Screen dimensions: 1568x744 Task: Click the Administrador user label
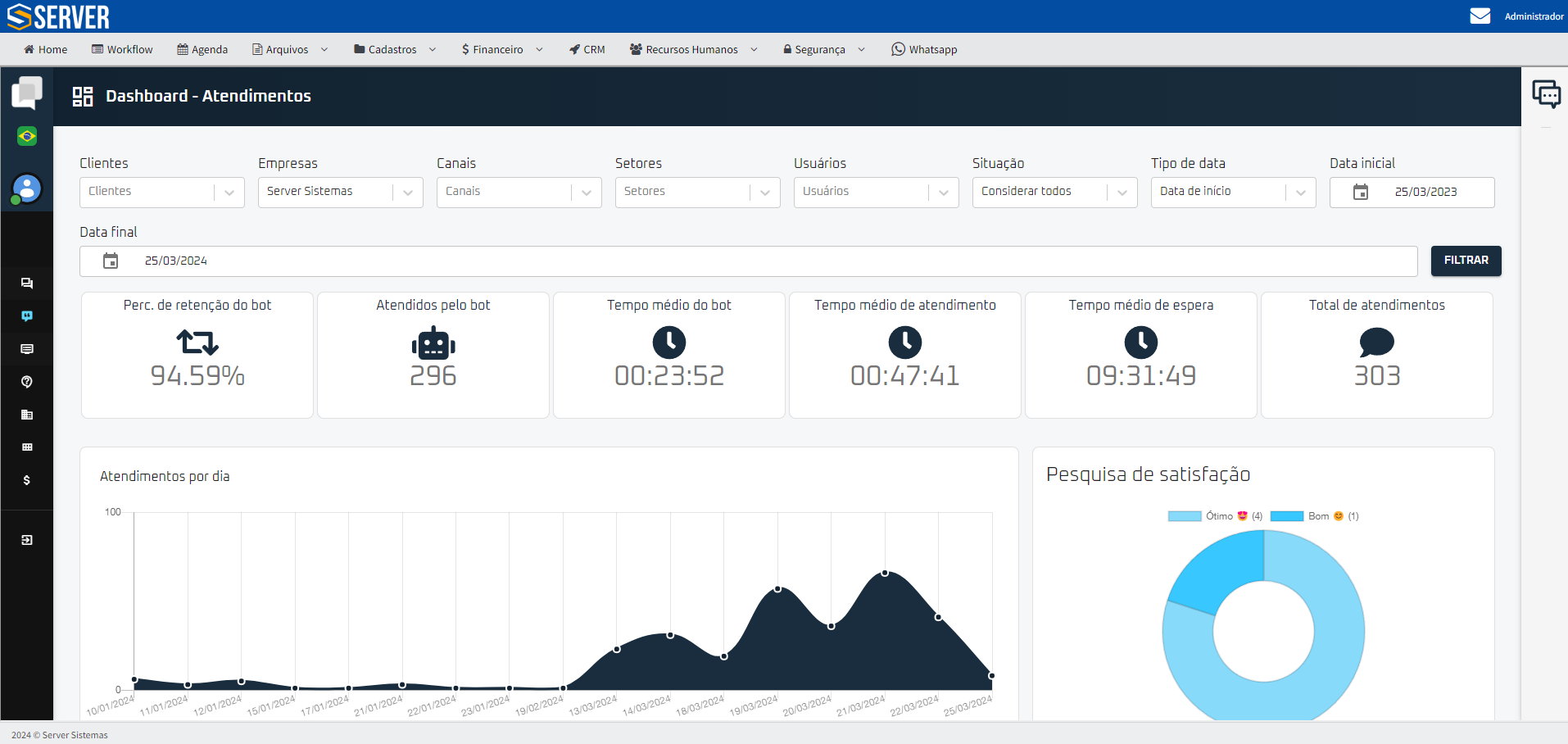[1534, 16]
